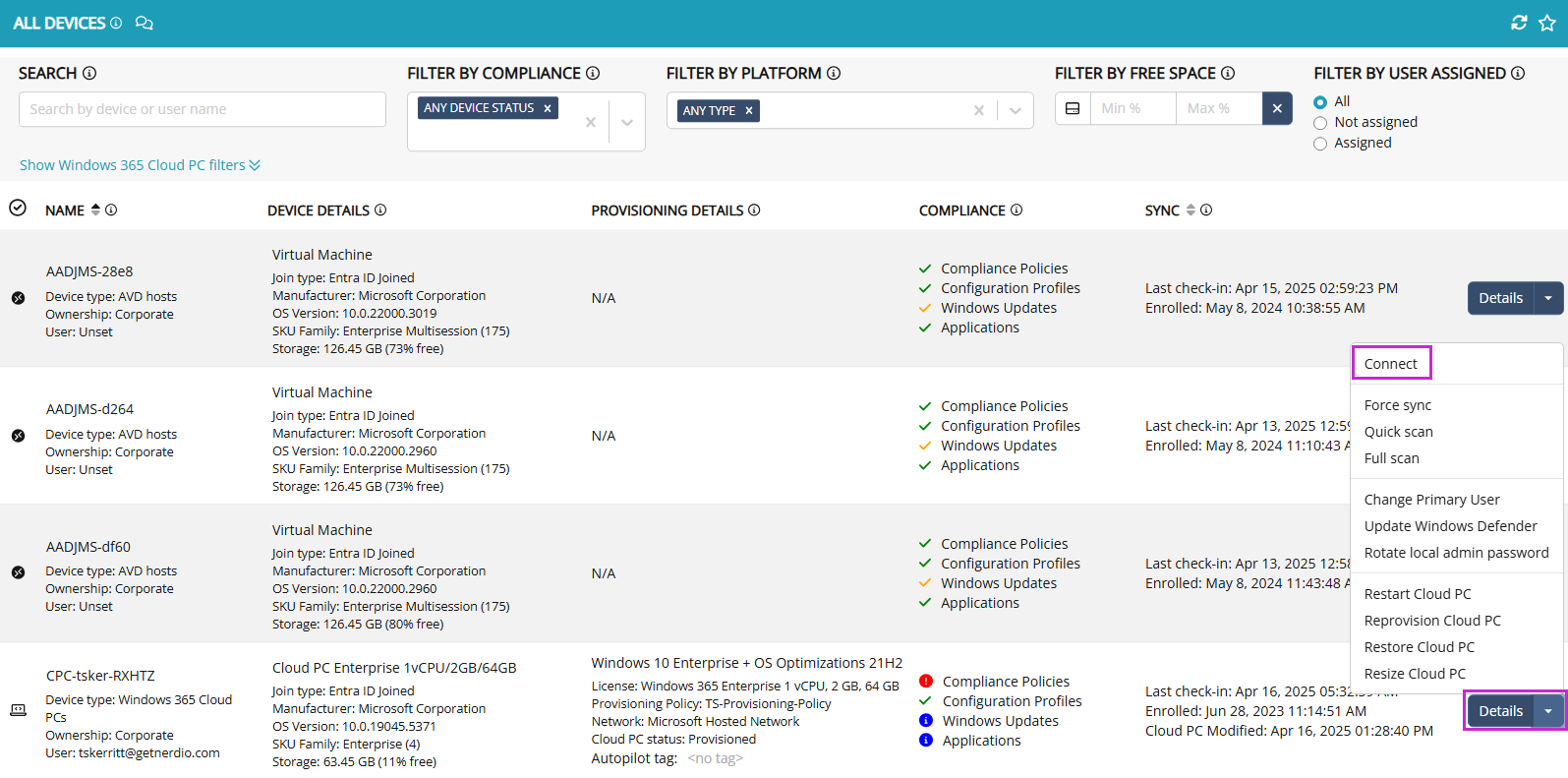Sort devices by the Name column arrows

(x=95, y=209)
